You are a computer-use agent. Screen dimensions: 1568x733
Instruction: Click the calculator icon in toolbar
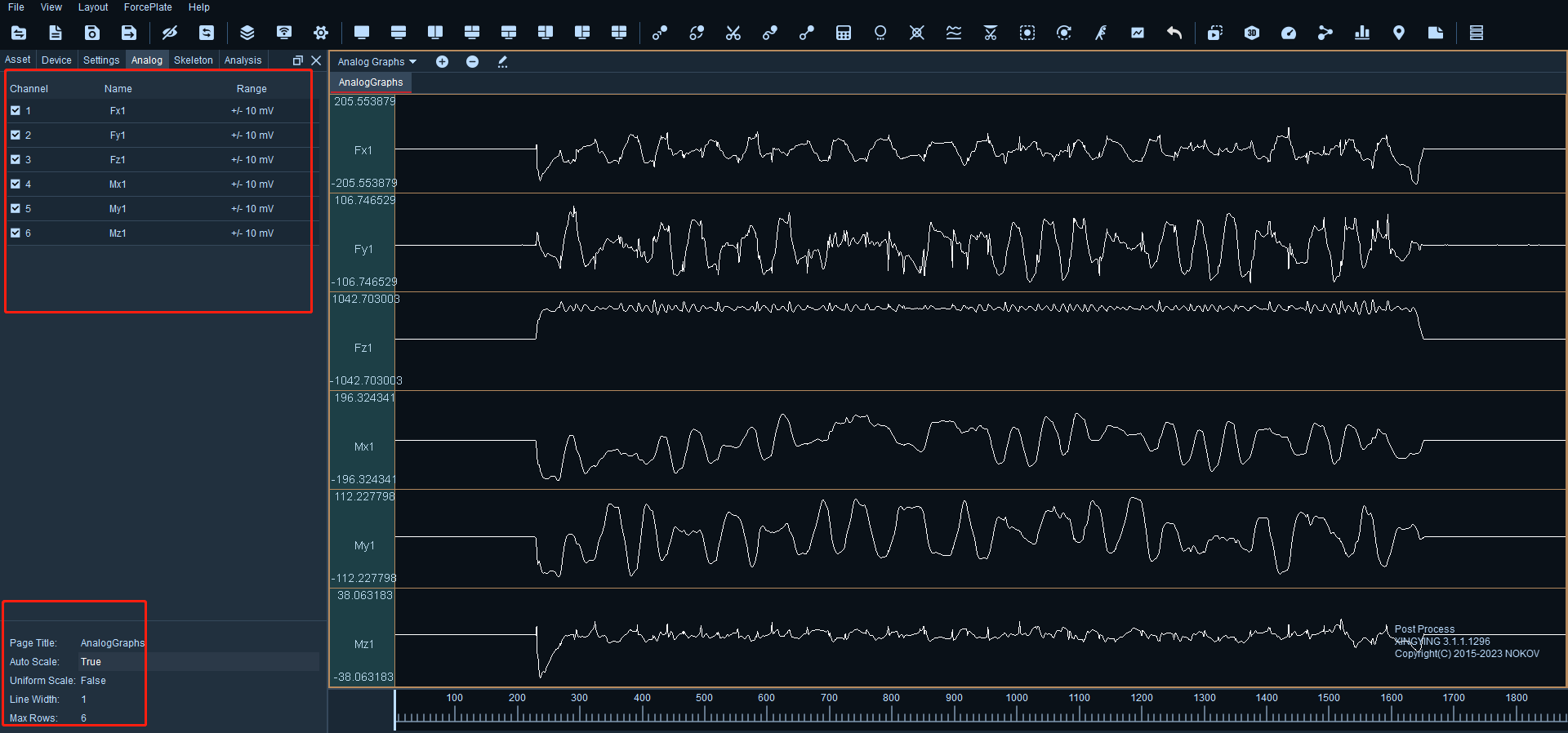coord(844,33)
